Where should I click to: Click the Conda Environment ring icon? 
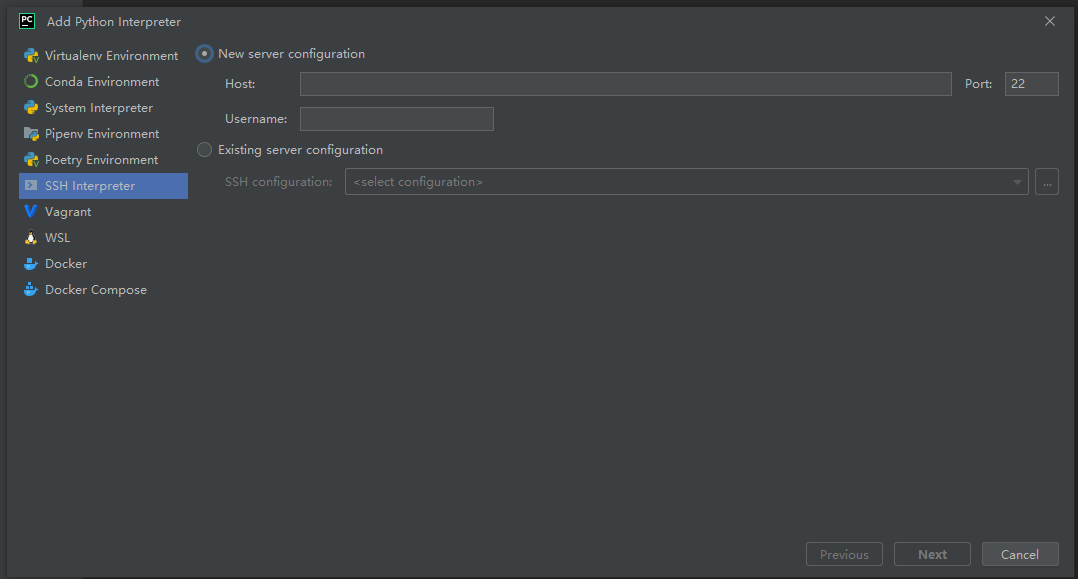[x=31, y=82]
